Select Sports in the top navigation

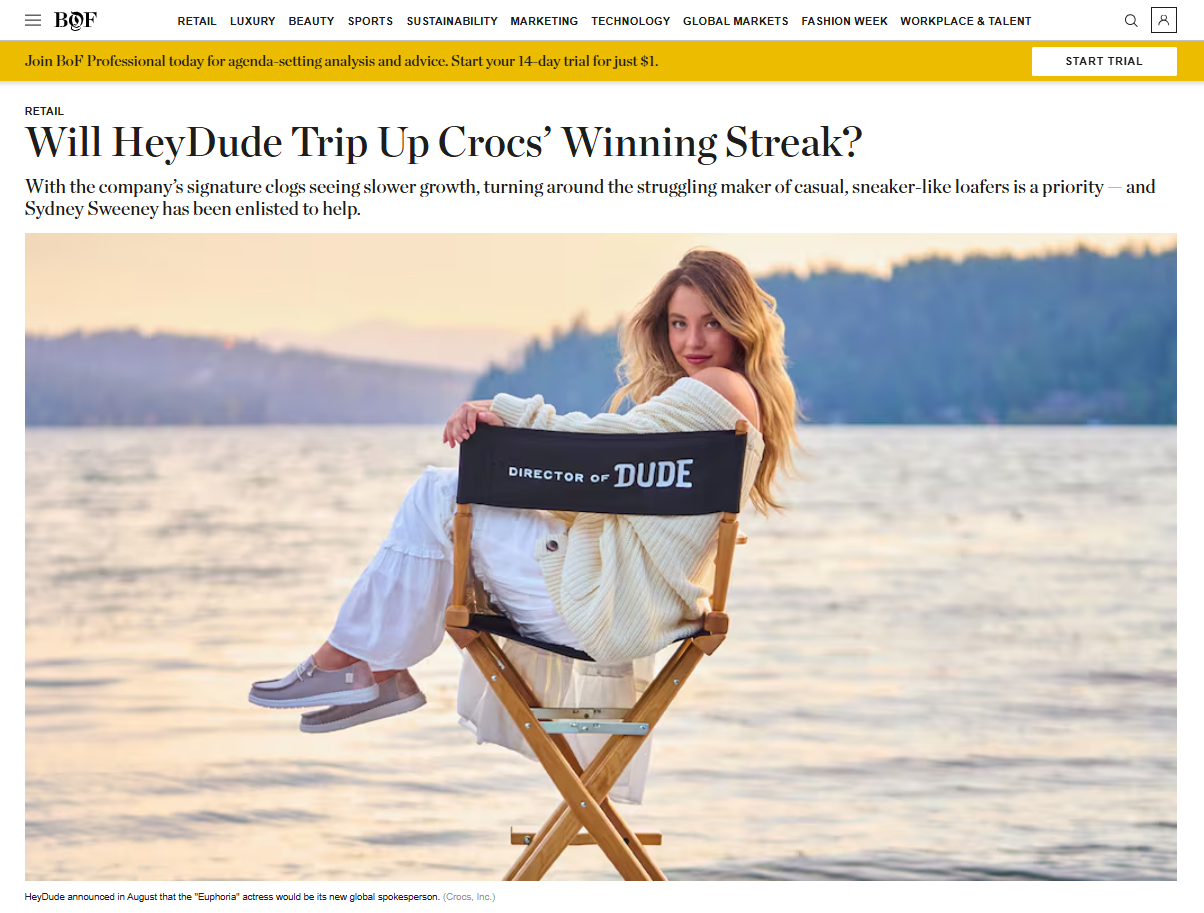pos(370,21)
